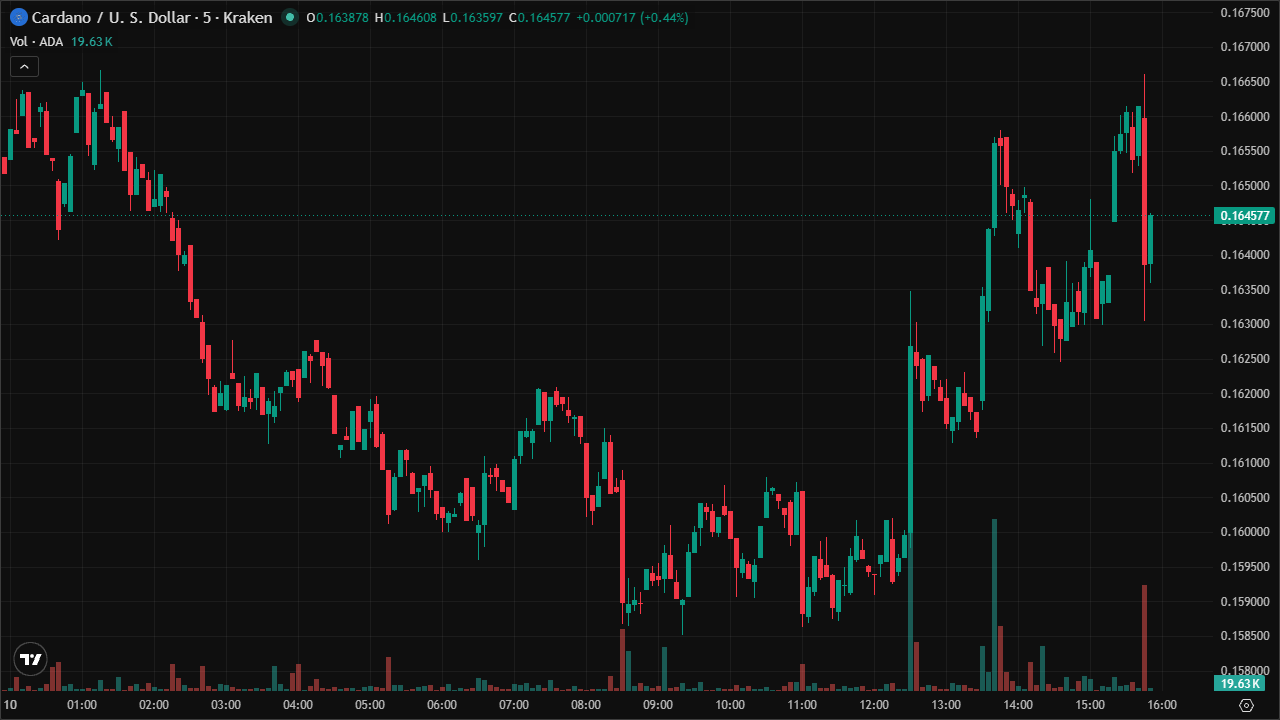Viewport: 1280px width, 720px height.
Task: Click the 09:00 time axis label
Action: [658, 705]
